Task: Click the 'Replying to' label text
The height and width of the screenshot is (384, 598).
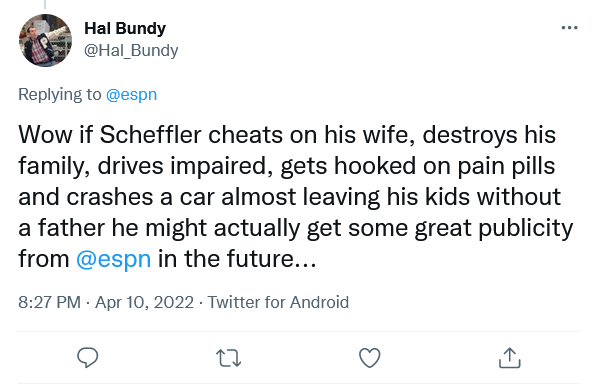Action: (59, 95)
